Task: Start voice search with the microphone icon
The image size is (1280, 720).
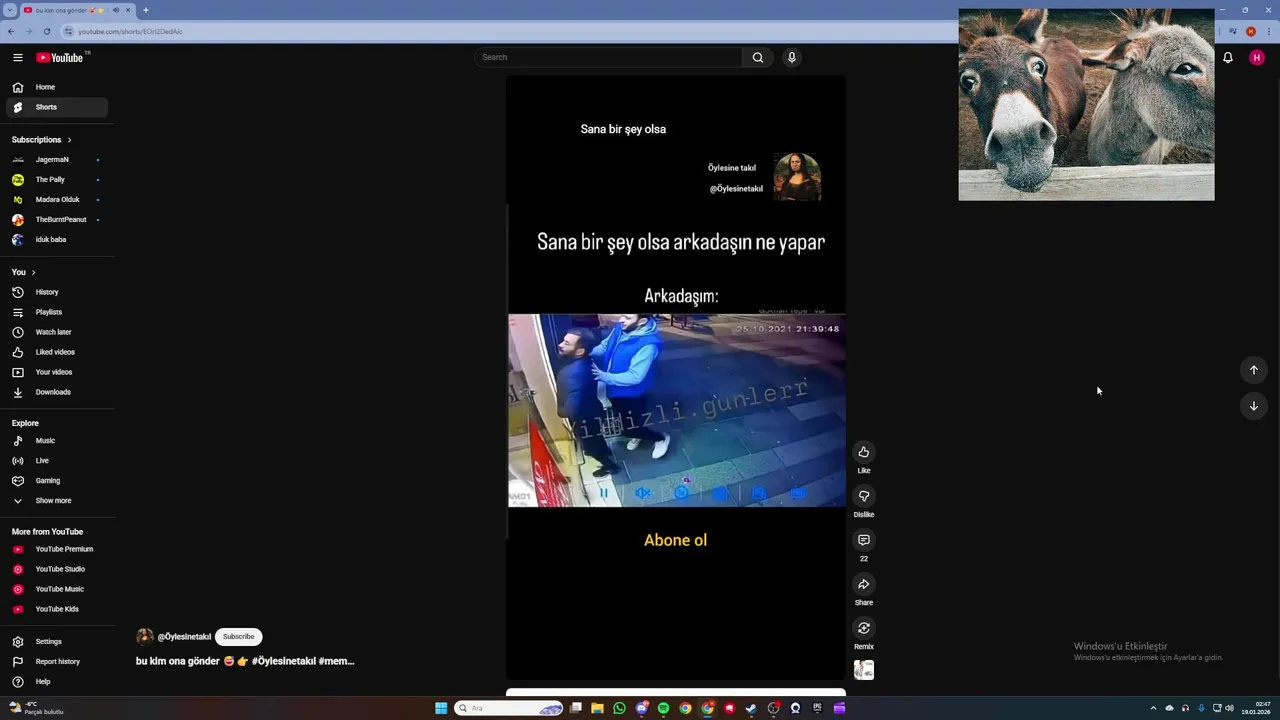Action: pyautogui.click(x=791, y=57)
